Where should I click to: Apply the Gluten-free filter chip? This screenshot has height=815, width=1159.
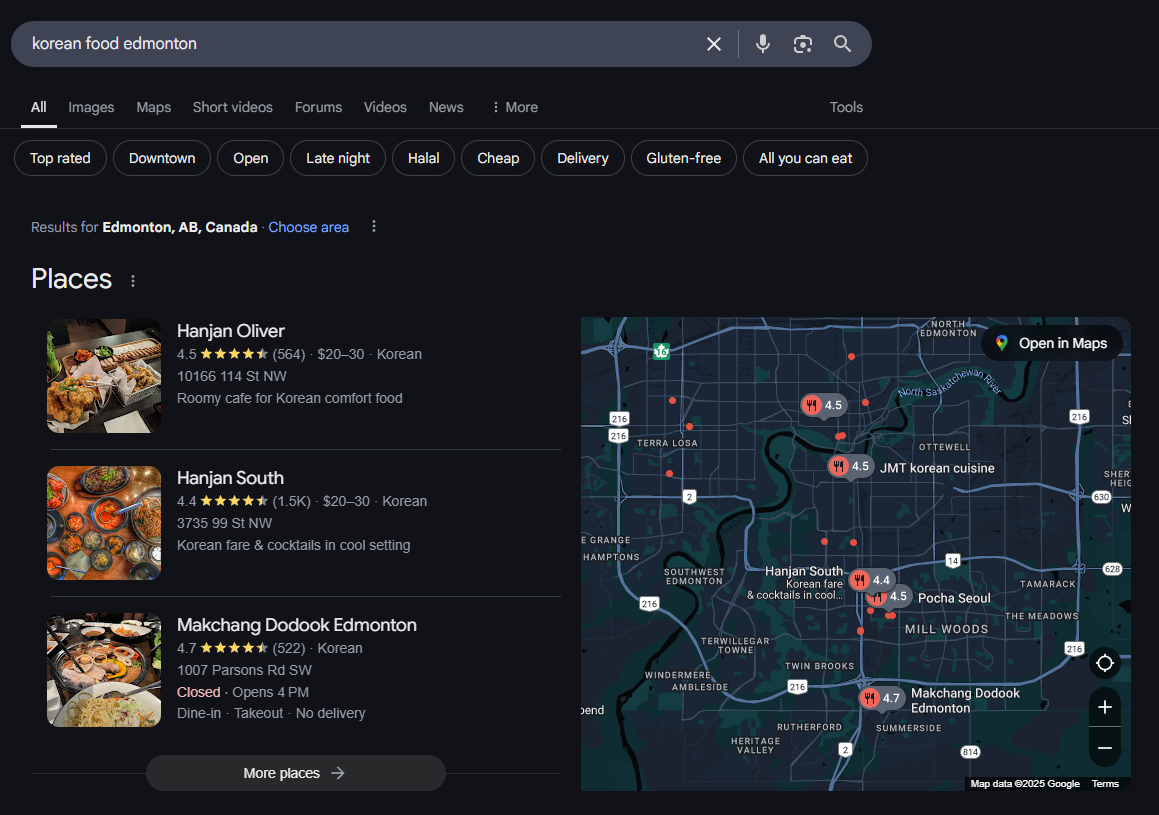pos(684,158)
